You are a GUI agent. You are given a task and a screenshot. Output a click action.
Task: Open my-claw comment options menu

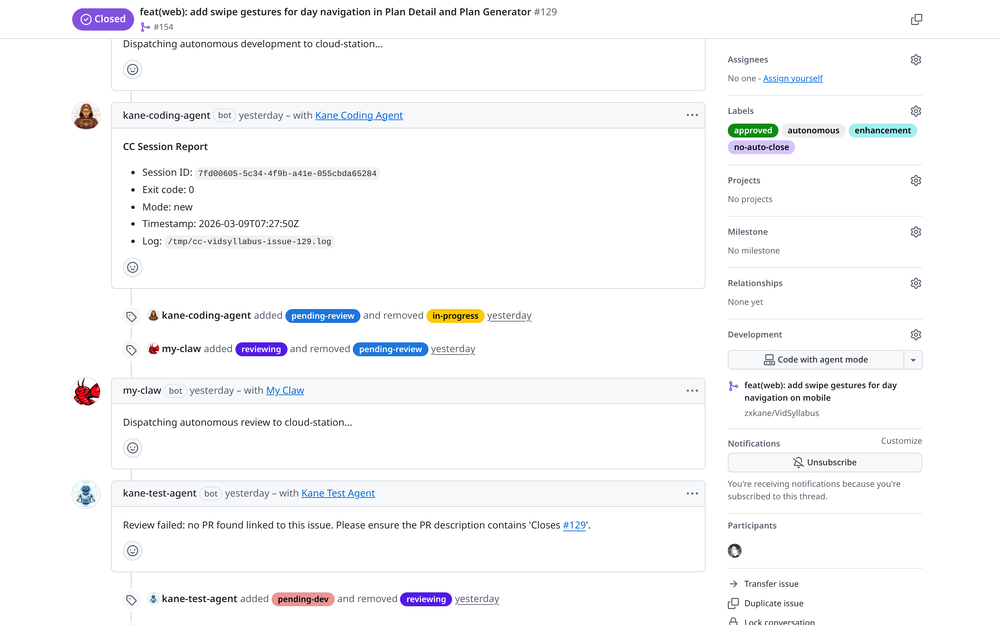coord(692,390)
